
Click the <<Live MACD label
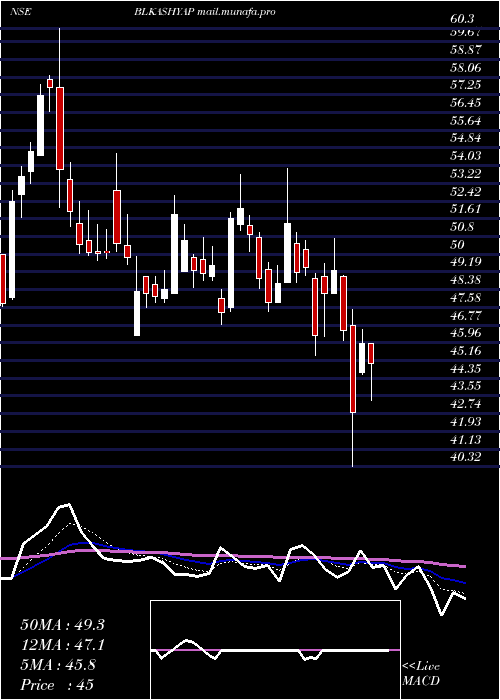point(421,674)
